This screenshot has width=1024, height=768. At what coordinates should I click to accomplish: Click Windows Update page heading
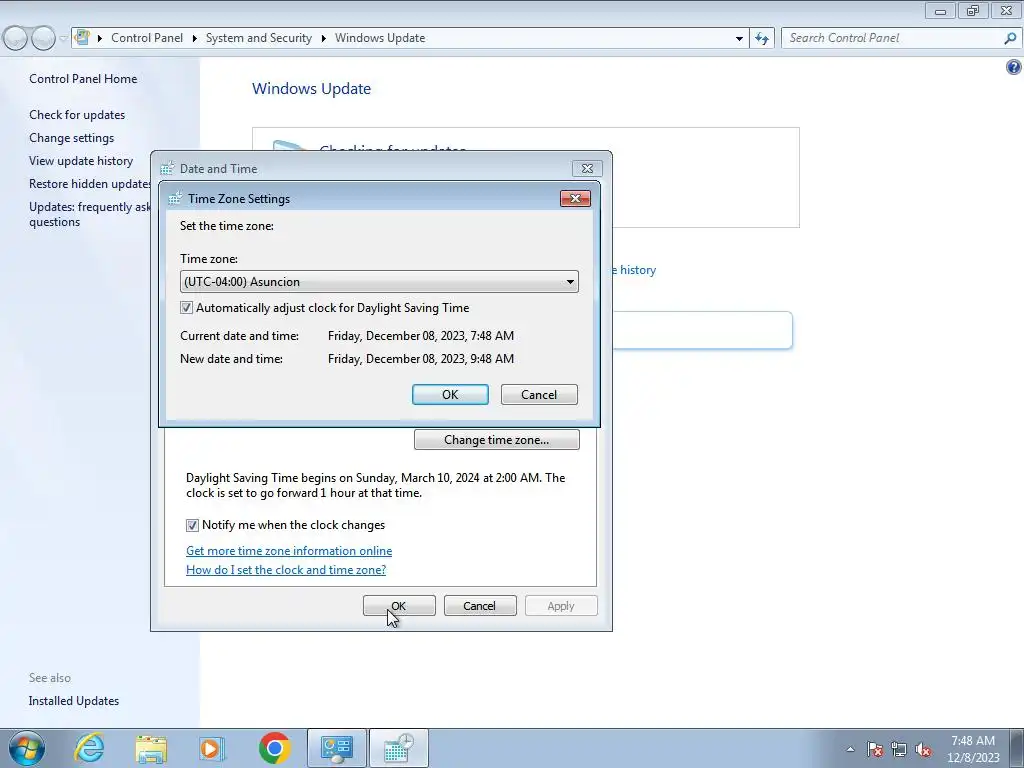tap(312, 89)
